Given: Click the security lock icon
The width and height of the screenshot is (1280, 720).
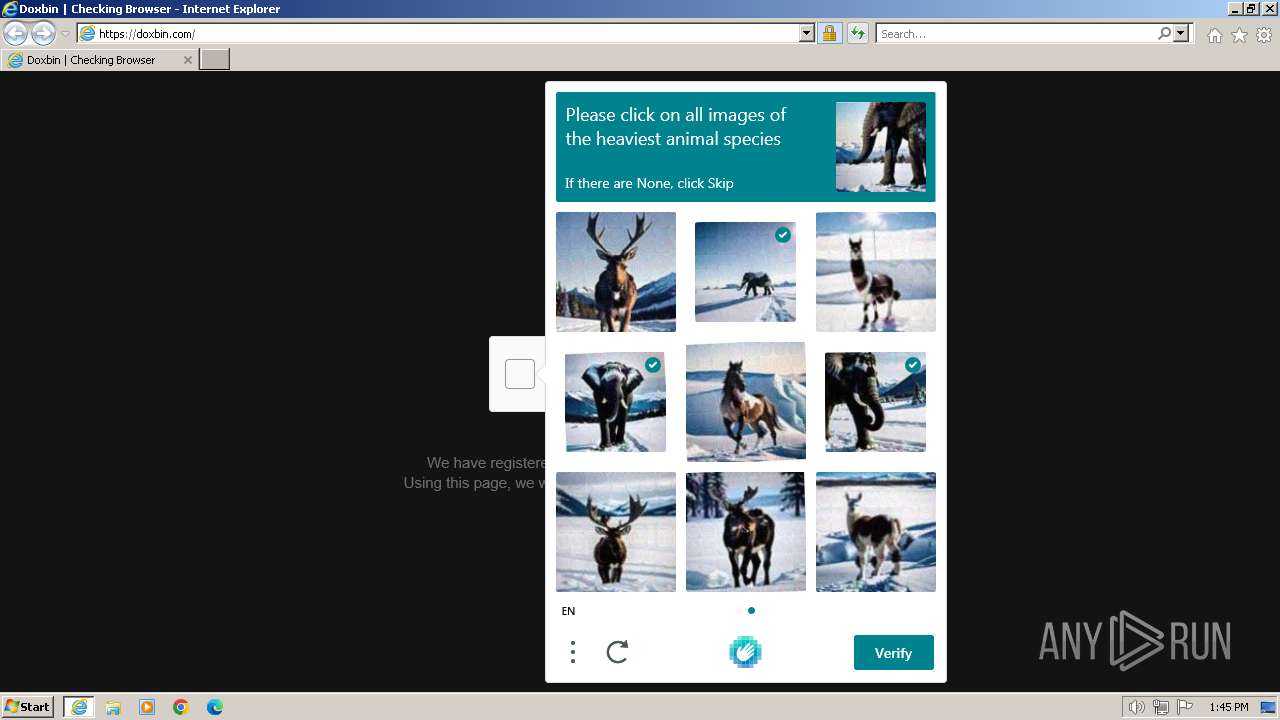Looking at the screenshot, I should pos(829,34).
